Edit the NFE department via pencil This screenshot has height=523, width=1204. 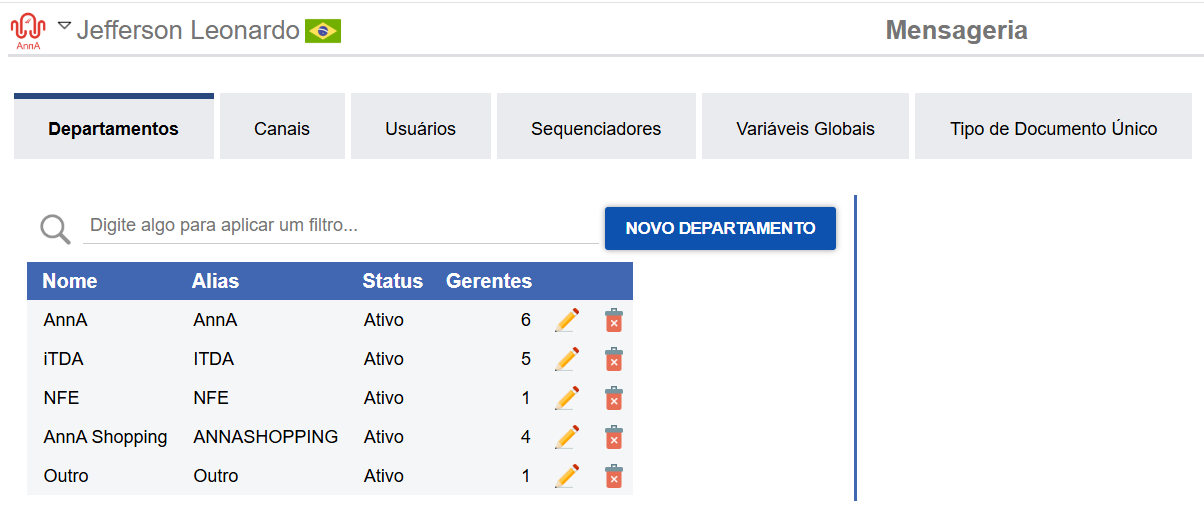(567, 398)
